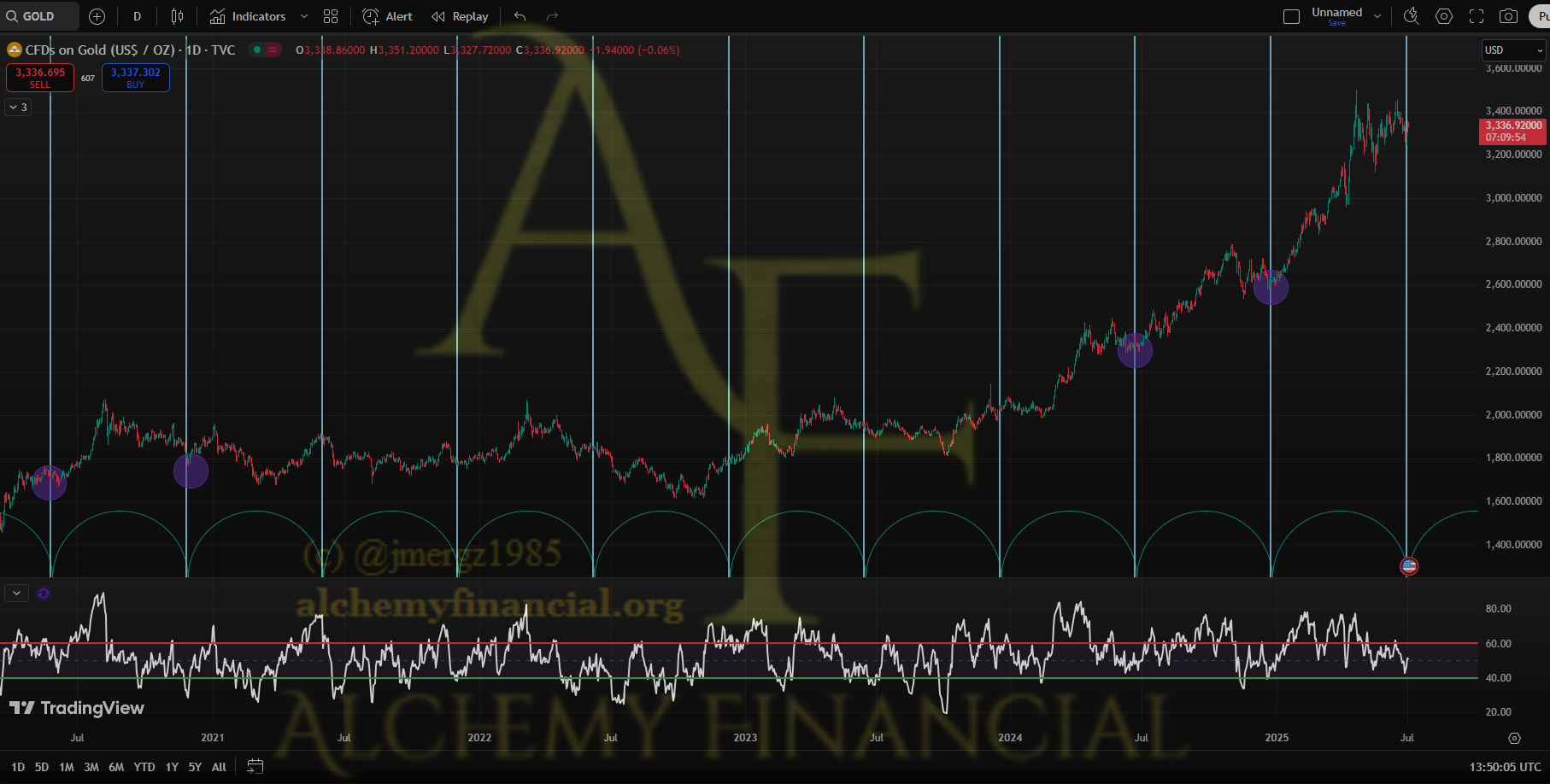Screen dimensions: 1550x784
Task: Click the partially visible Publish button
Action: (x=1540, y=16)
